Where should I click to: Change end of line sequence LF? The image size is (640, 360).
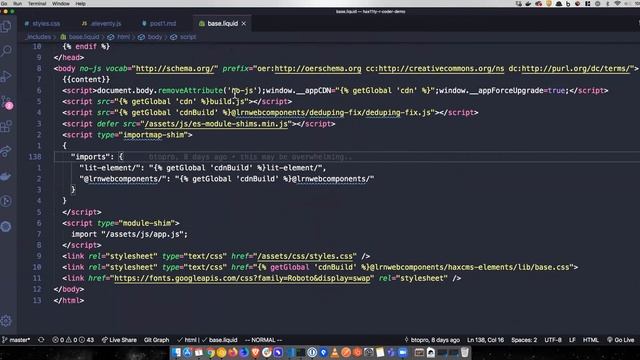[x=572, y=340]
